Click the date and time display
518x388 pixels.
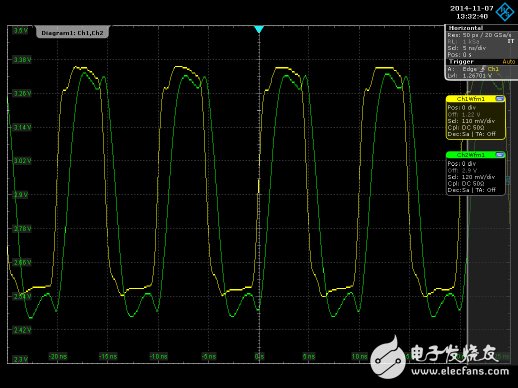pos(472,12)
